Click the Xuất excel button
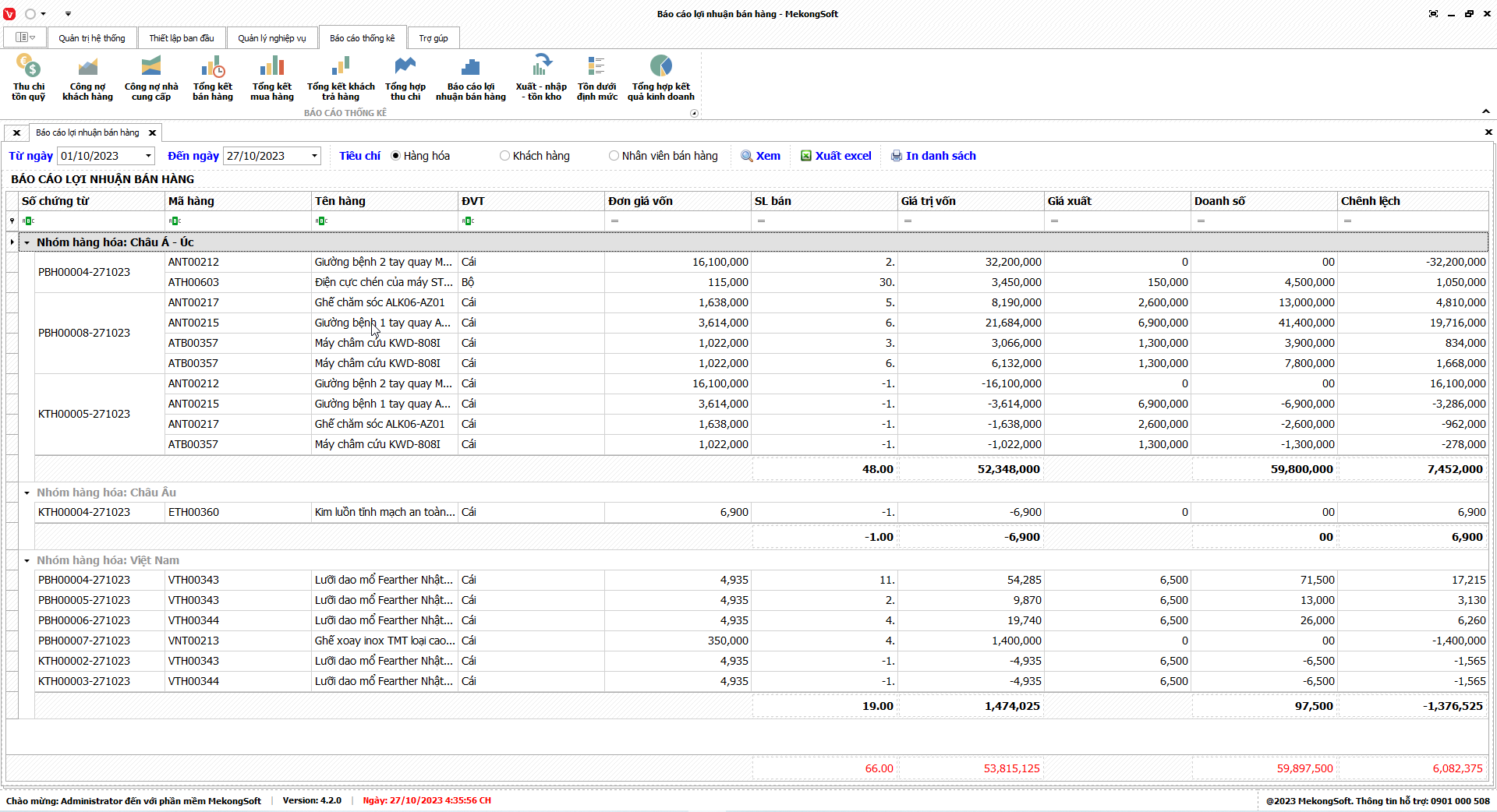1497x812 pixels. [x=836, y=156]
